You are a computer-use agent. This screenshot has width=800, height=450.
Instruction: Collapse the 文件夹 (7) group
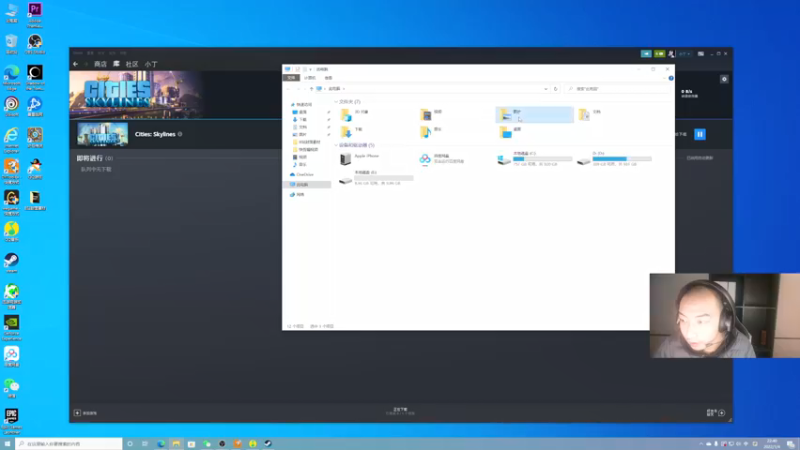pyautogui.click(x=336, y=102)
